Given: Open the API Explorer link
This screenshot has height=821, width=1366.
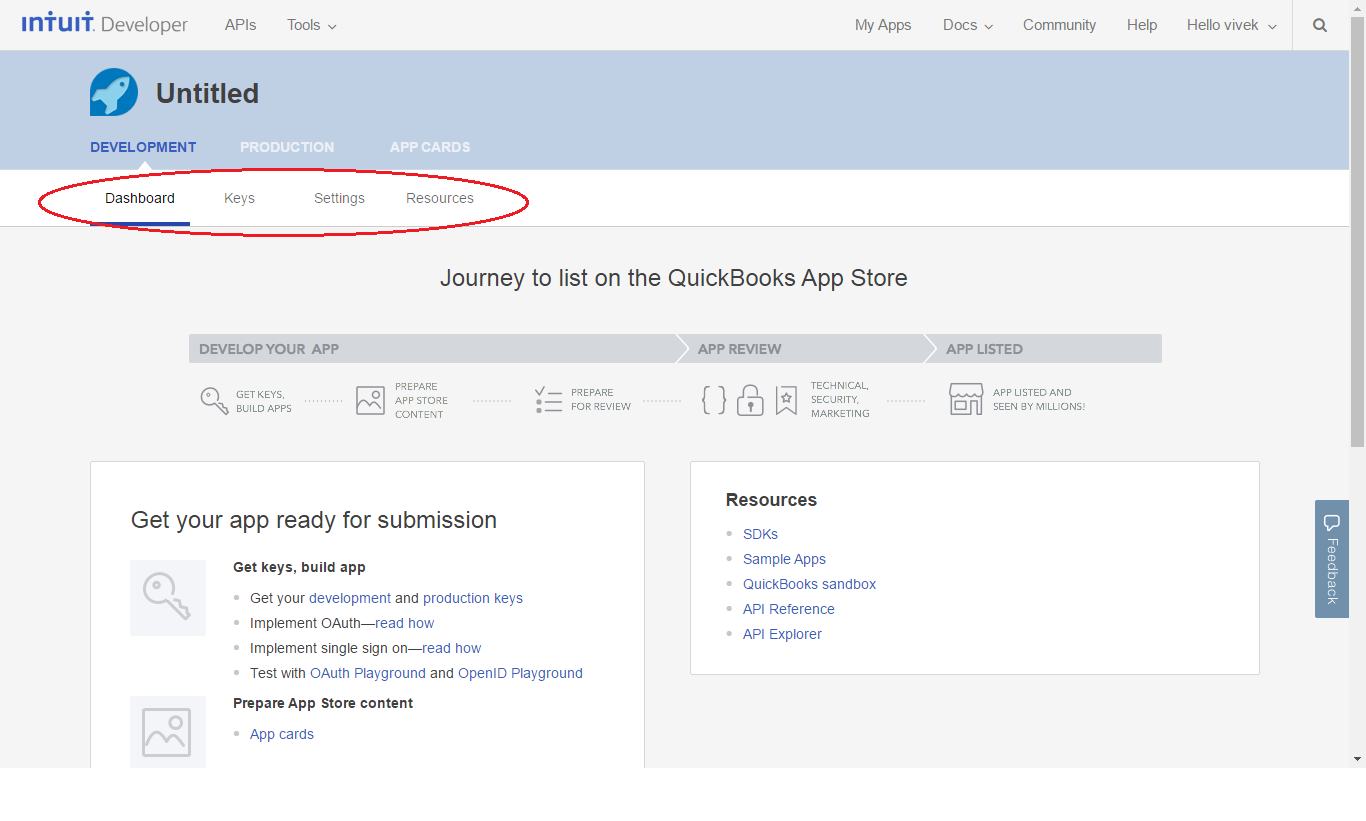Looking at the screenshot, I should [x=782, y=634].
